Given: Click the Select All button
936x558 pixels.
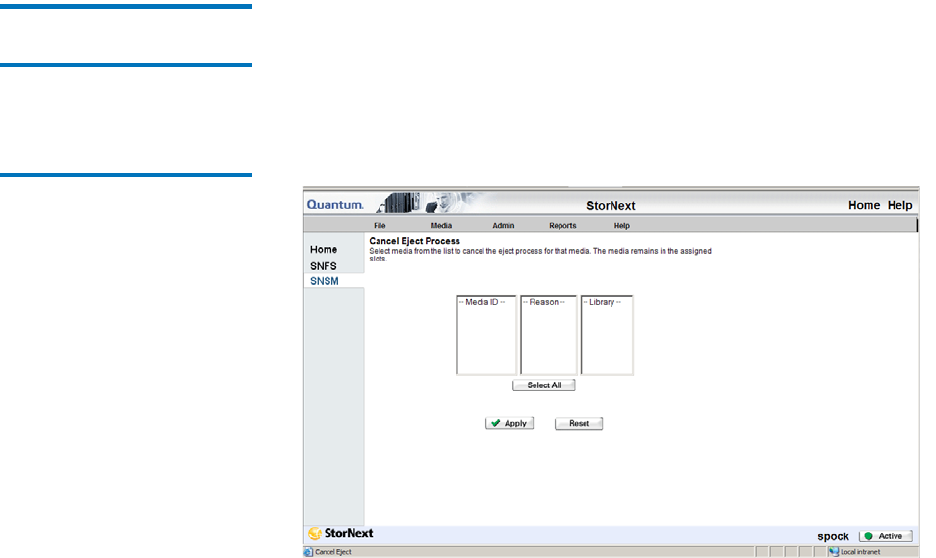Looking at the screenshot, I should click(544, 386).
